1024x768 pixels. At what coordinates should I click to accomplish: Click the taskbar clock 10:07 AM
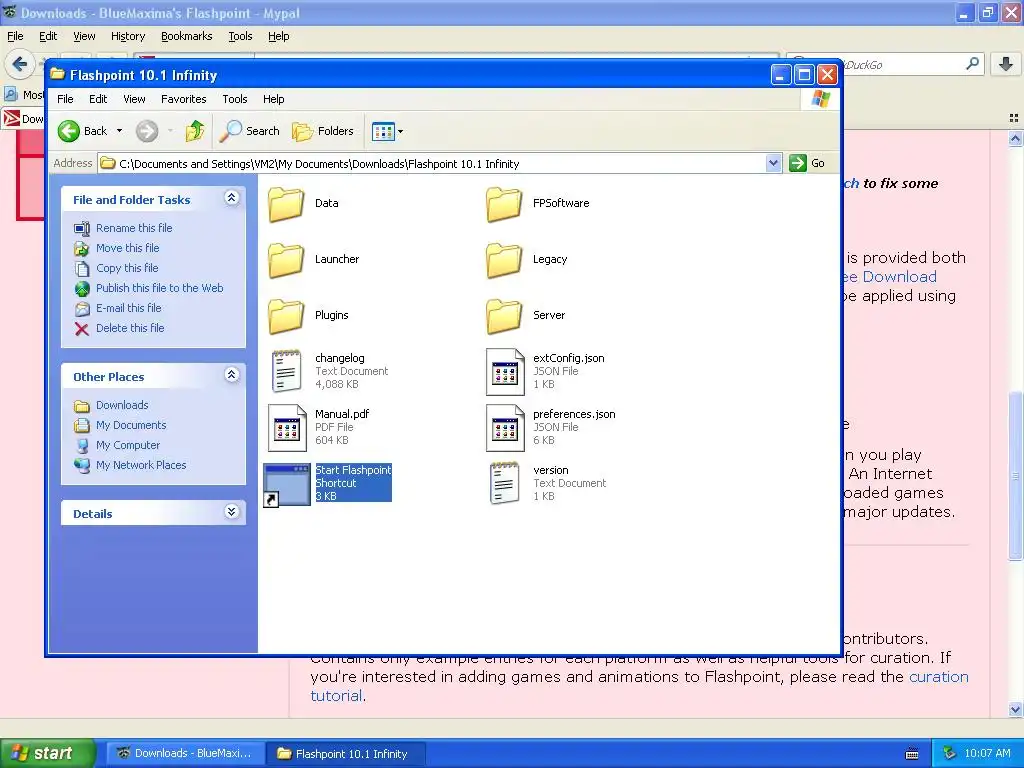coord(987,754)
